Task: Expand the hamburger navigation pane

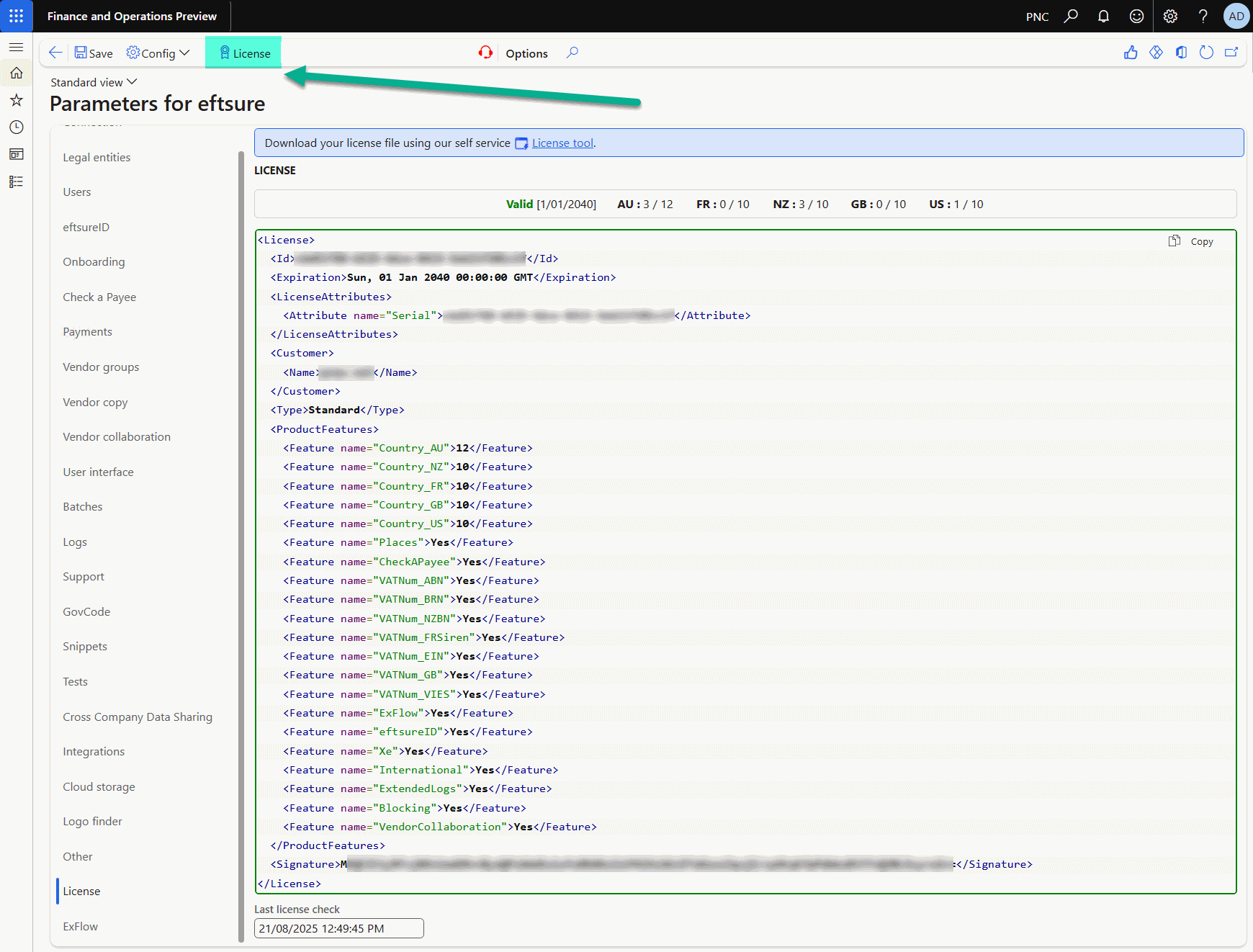Action: click(16, 47)
